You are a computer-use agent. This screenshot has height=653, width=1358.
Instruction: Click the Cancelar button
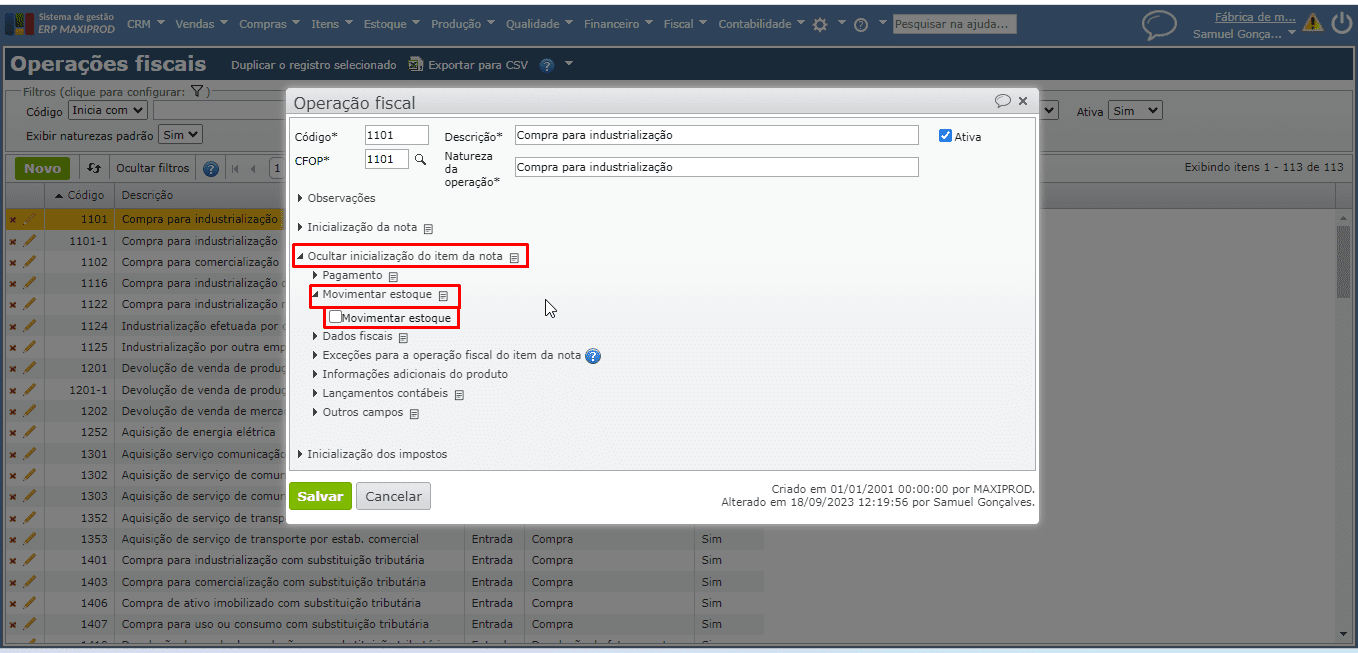(394, 496)
